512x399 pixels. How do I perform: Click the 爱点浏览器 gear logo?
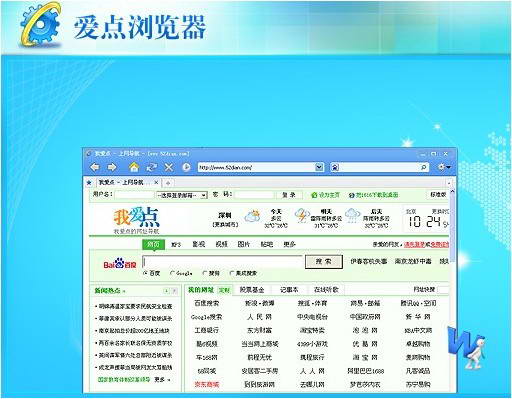40,25
